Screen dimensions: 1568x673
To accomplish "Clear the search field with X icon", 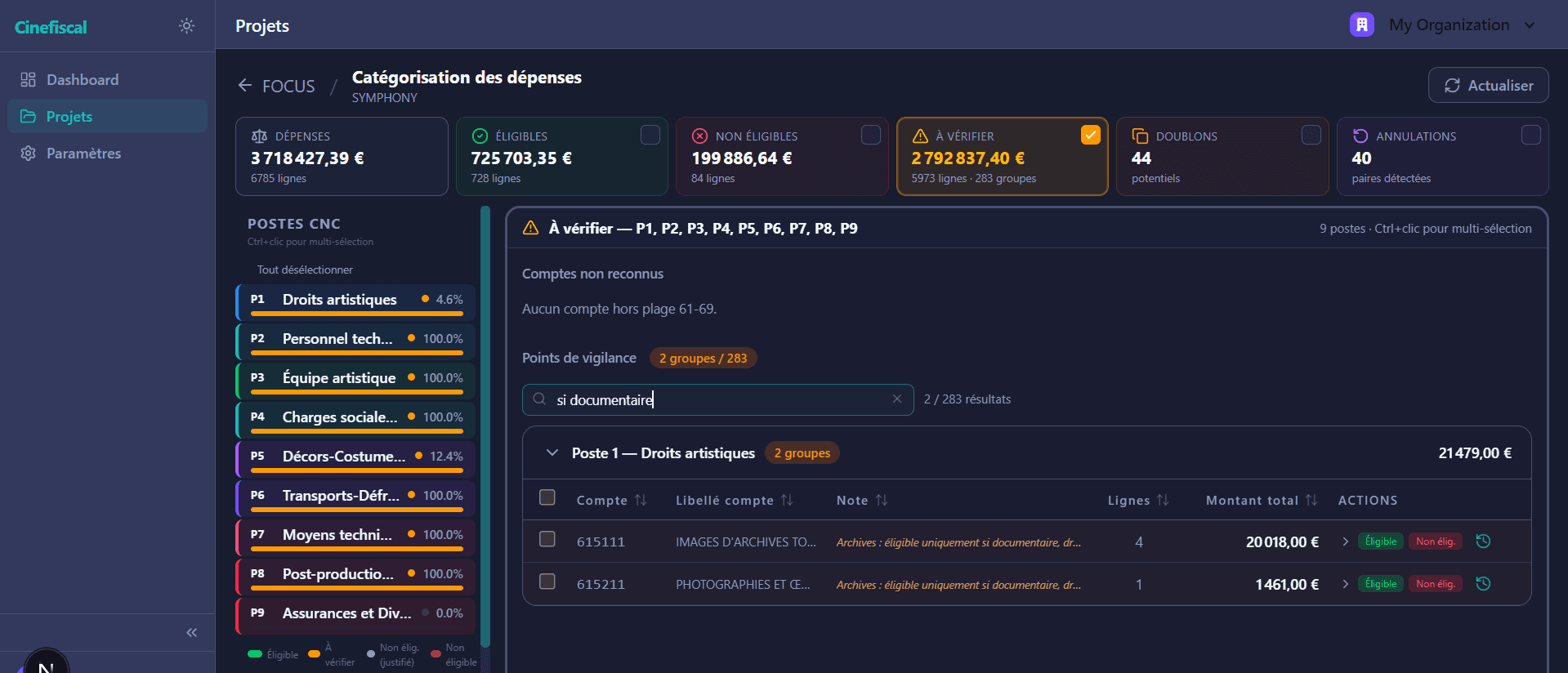I will tap(896, 399).
